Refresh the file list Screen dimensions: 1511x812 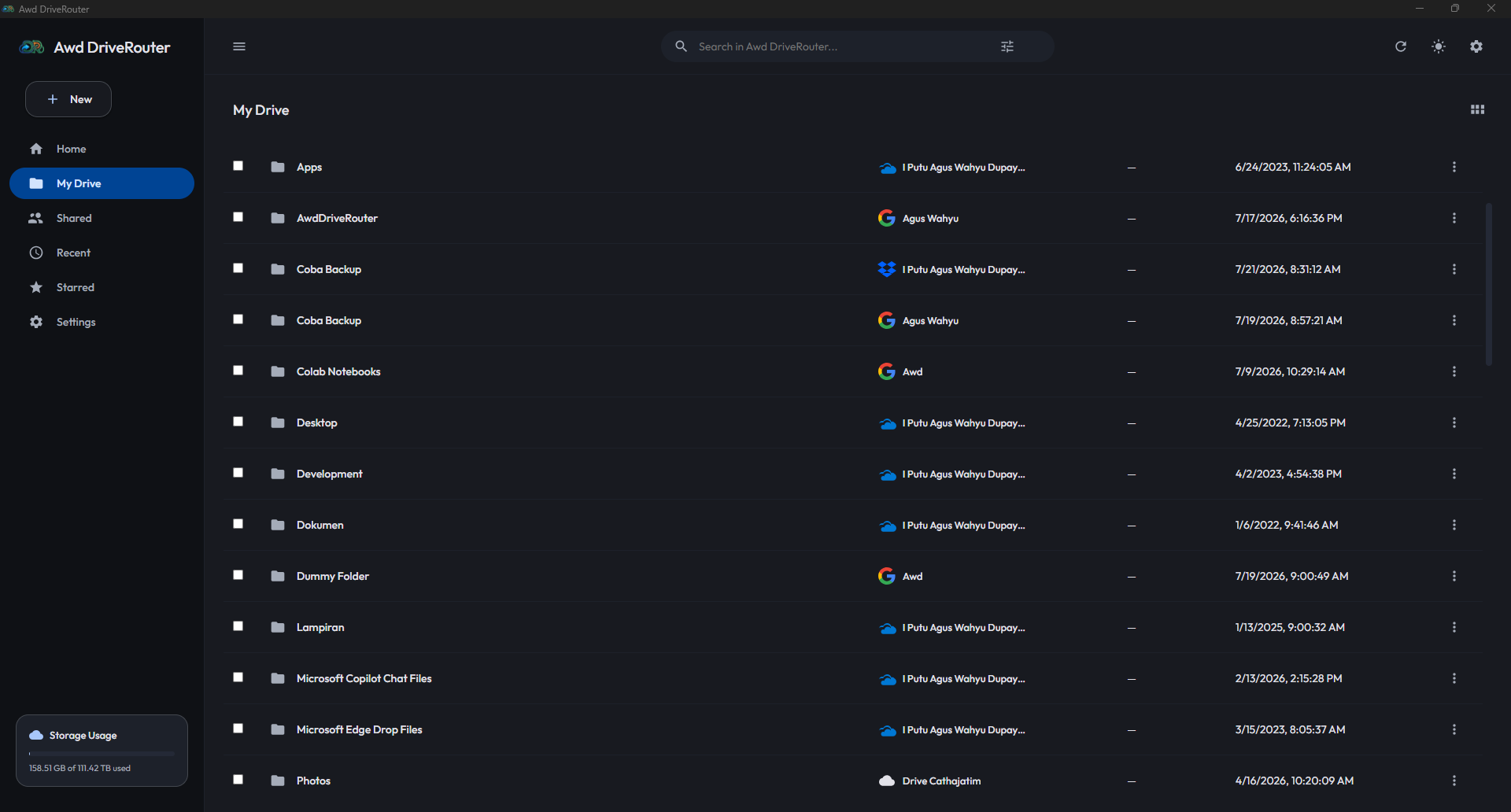coord(1401,46)
